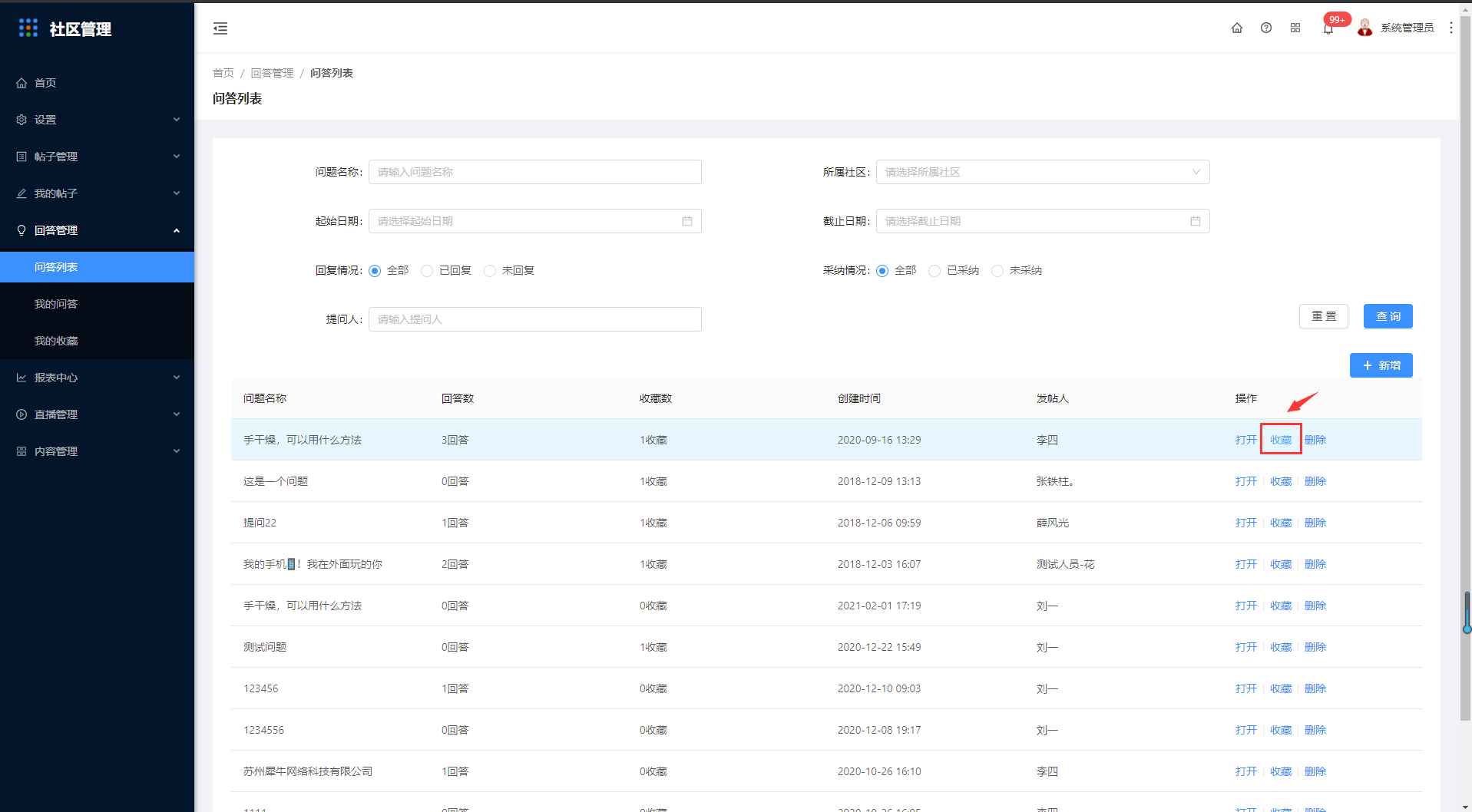The image size is (1472, 812).
Task: Click the 重置 button
Action: [x=1323, y=316]
